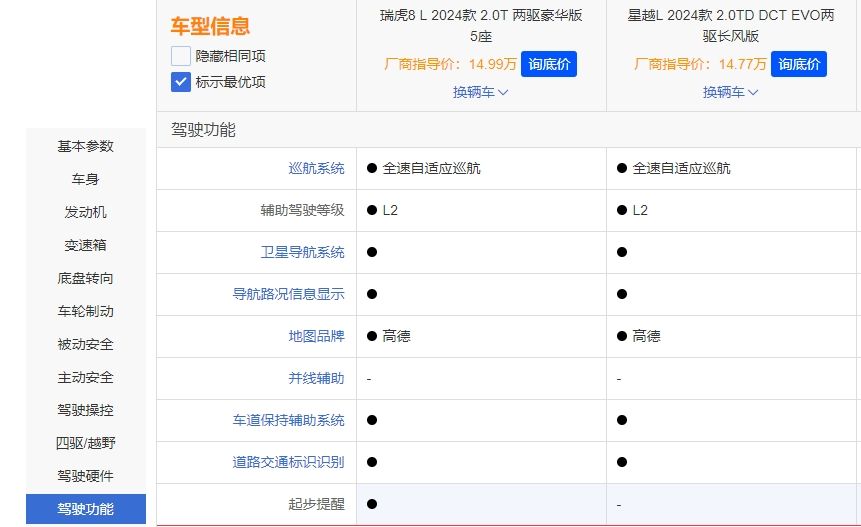861x527 pixels.
Task: Expand 换辆车 dropdown under 瑞虎8 L
Action: 481,92
